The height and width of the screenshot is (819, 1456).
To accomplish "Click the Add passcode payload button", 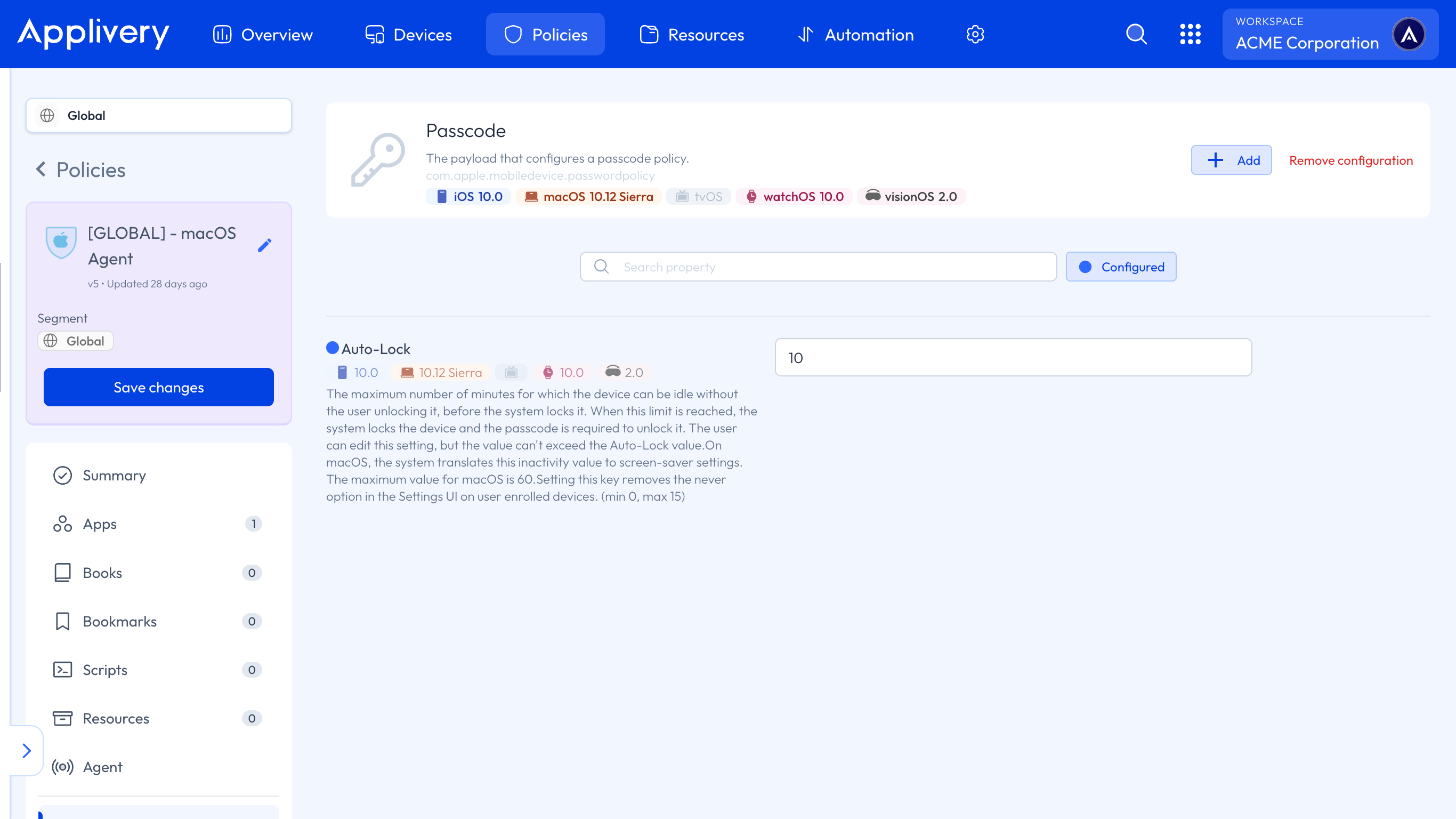I will (x=1231, y=160).
